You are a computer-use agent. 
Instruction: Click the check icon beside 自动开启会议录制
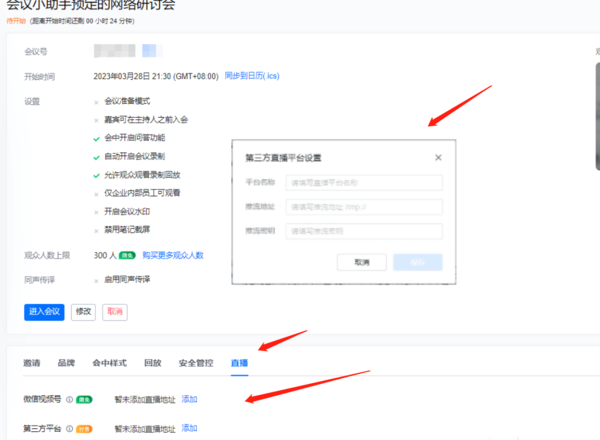pos(96,157)
